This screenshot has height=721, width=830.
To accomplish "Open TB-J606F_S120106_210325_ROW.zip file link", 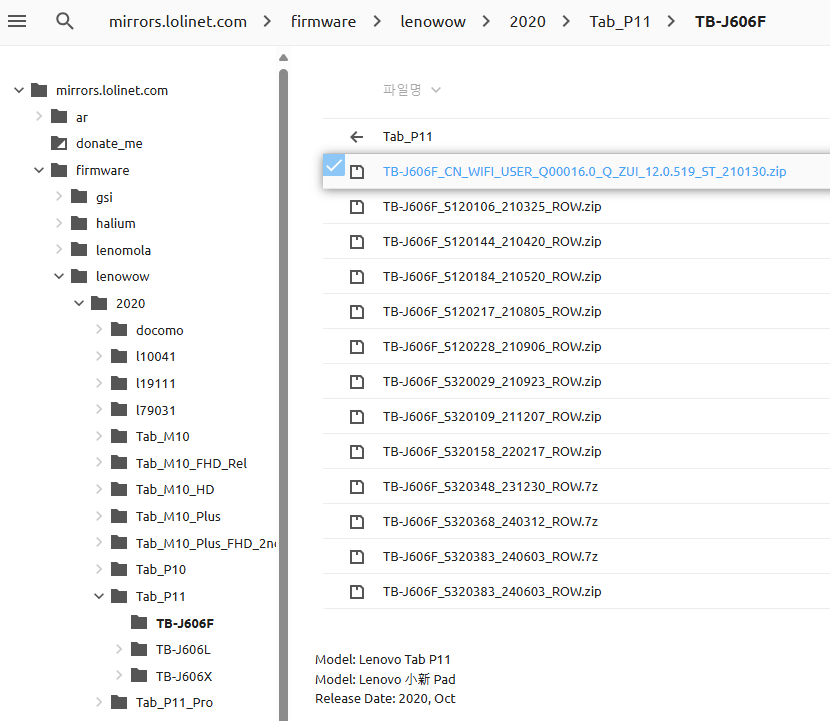I will tap(492, 207).
